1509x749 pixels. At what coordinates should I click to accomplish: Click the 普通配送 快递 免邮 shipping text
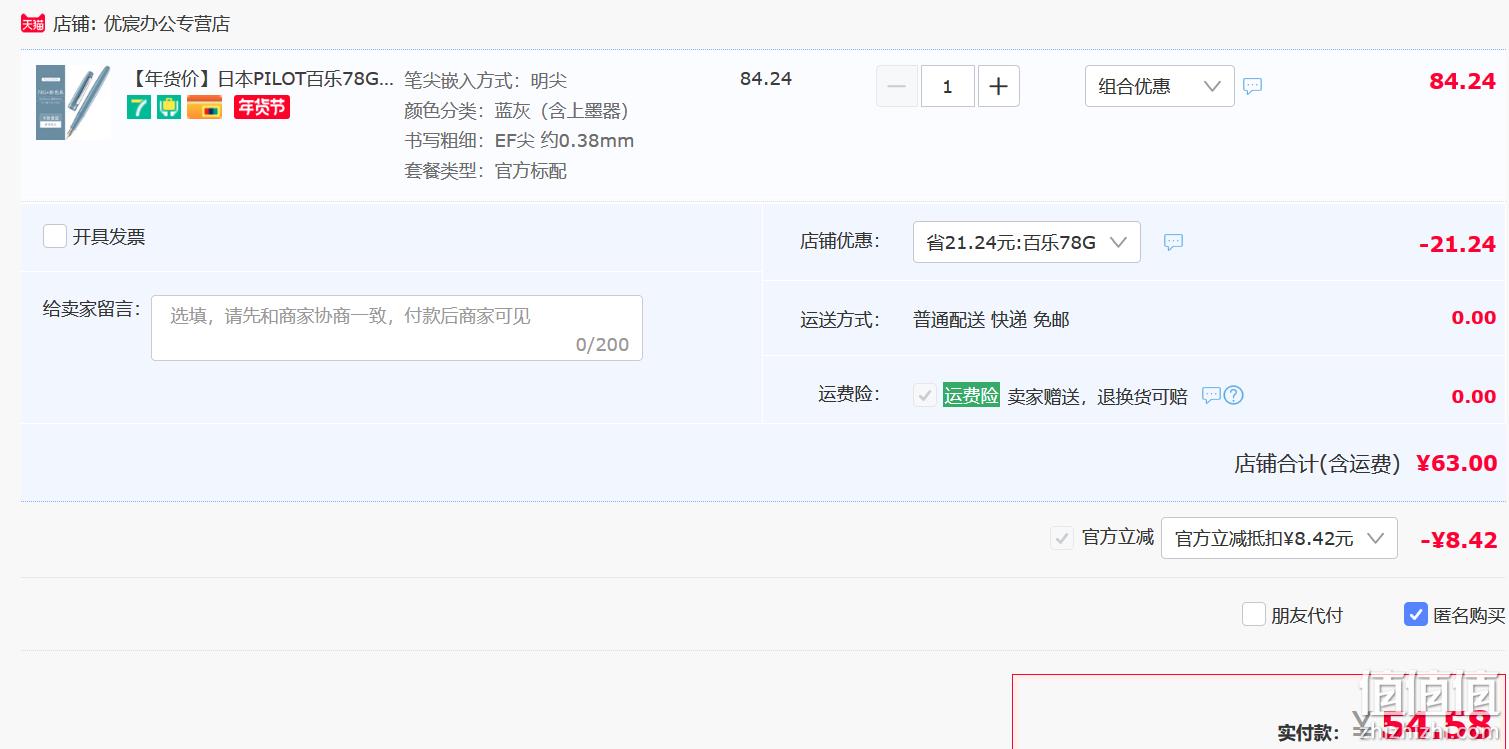(991, 320)
